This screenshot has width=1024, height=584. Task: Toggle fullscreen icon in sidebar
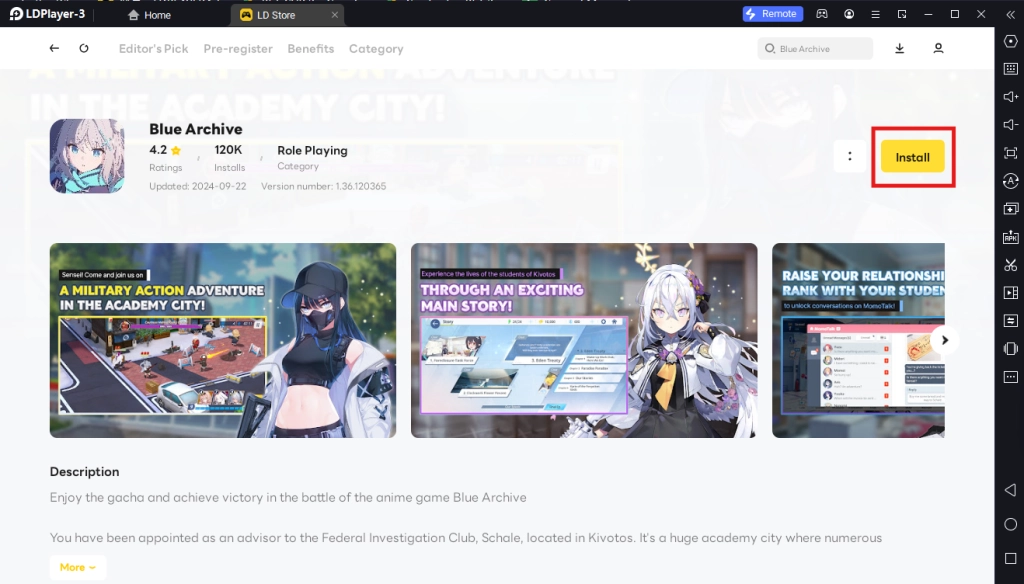click(1010, 153)
